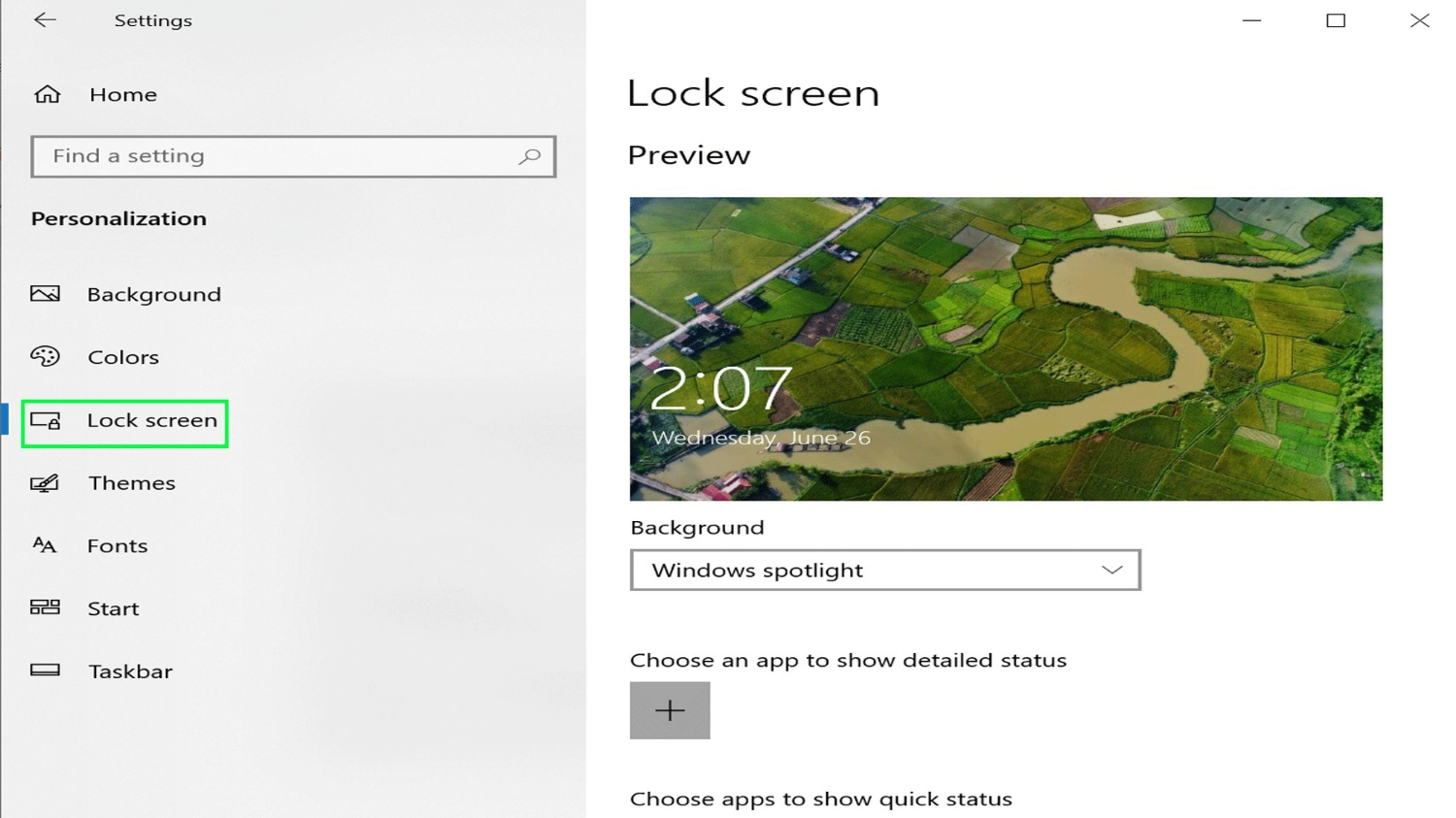Select the Fonts icon in sidebar
Screen dimensions: 1456x818
point(45,545)
